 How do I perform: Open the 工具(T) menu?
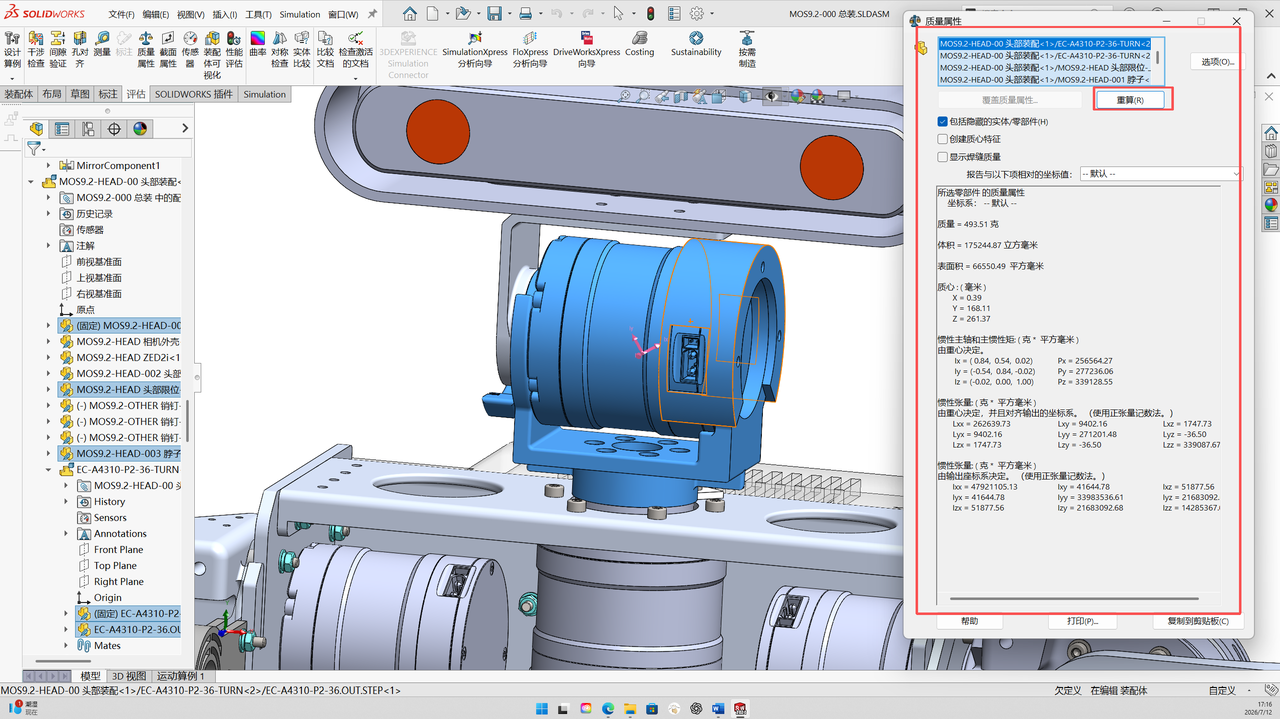[x=258, y=15]
